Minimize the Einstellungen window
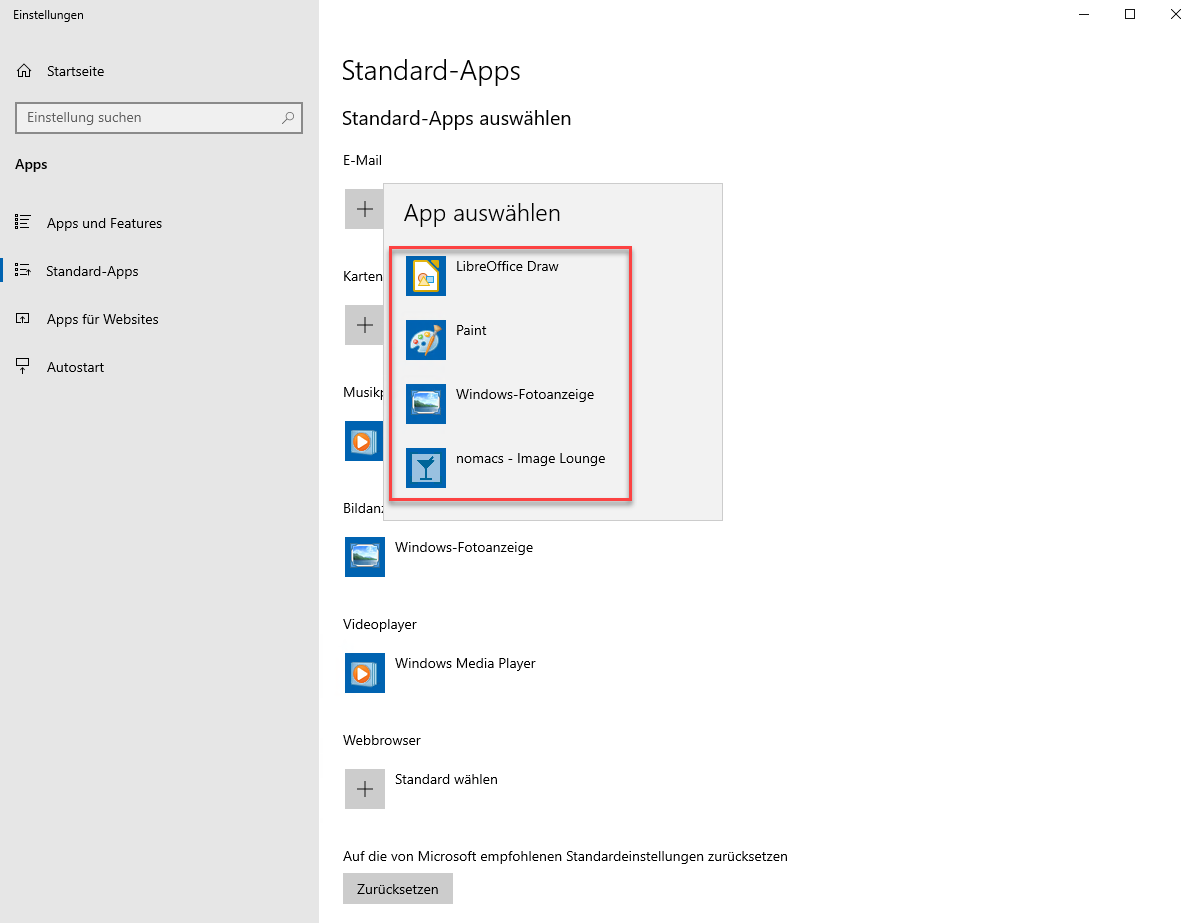 point(1084,14)
